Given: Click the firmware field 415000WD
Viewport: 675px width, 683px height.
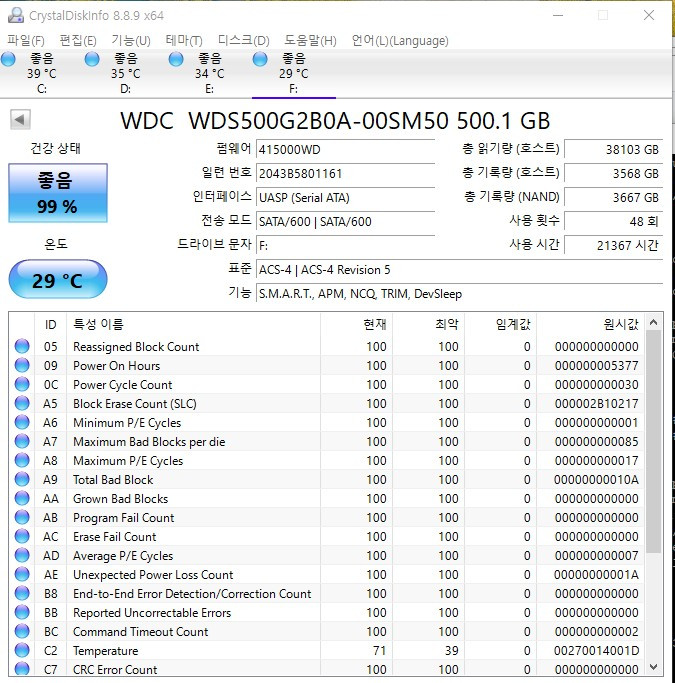Looking at the screenshot, I should [345, 150].
